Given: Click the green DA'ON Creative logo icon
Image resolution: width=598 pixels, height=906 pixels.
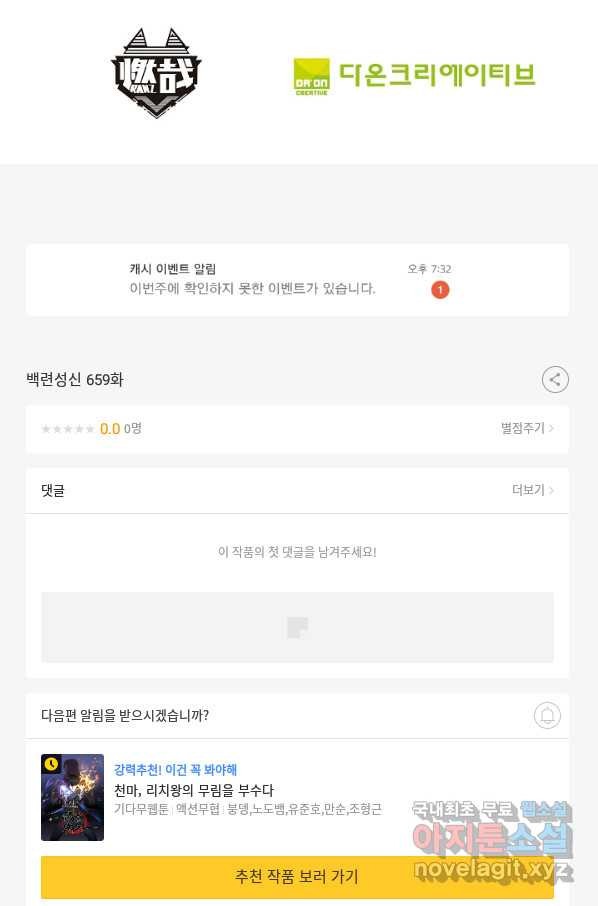Looking at the screenshot, I should (311, 76).
